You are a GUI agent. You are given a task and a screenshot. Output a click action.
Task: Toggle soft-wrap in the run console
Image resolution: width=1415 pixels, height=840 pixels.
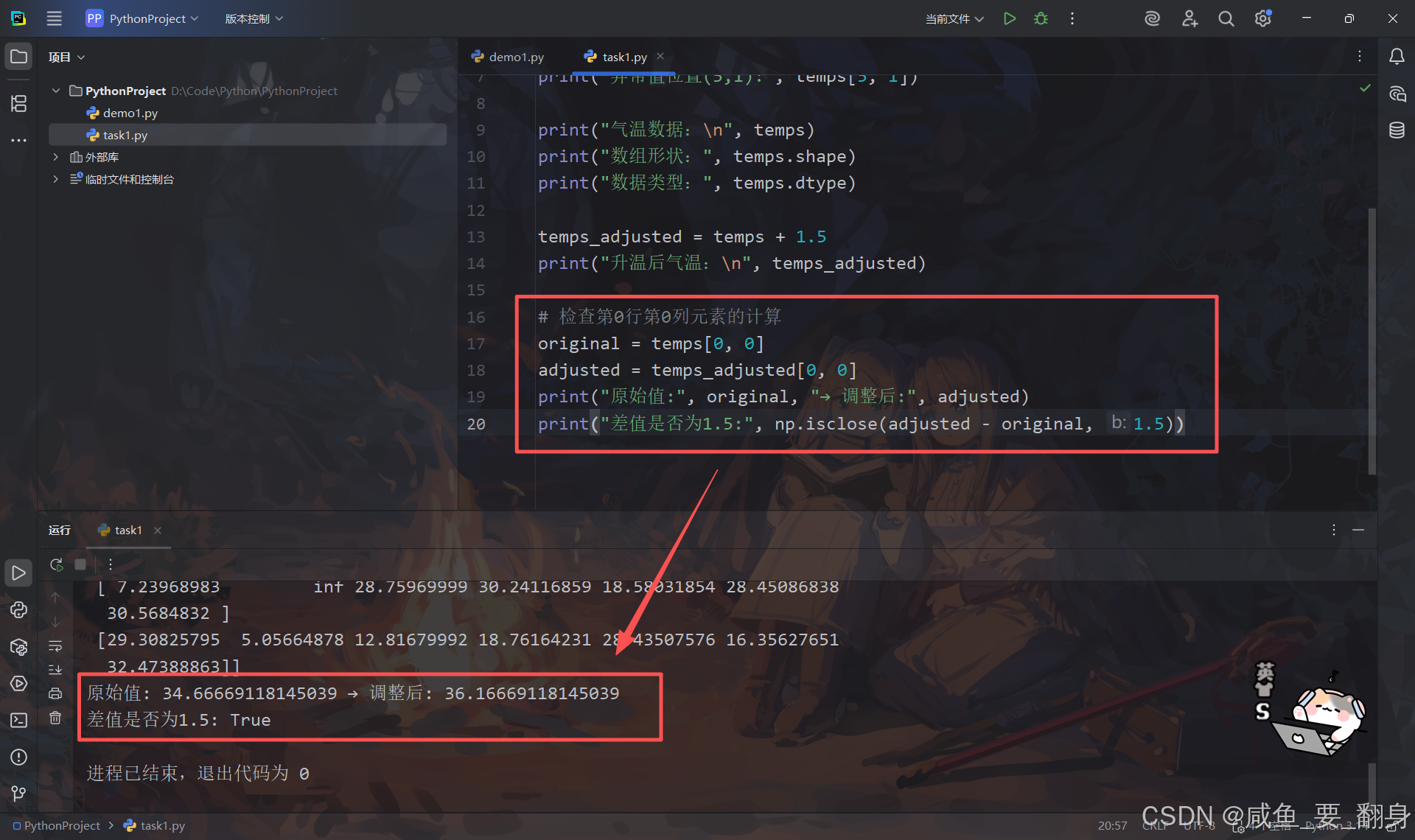[x=55, y=646]
